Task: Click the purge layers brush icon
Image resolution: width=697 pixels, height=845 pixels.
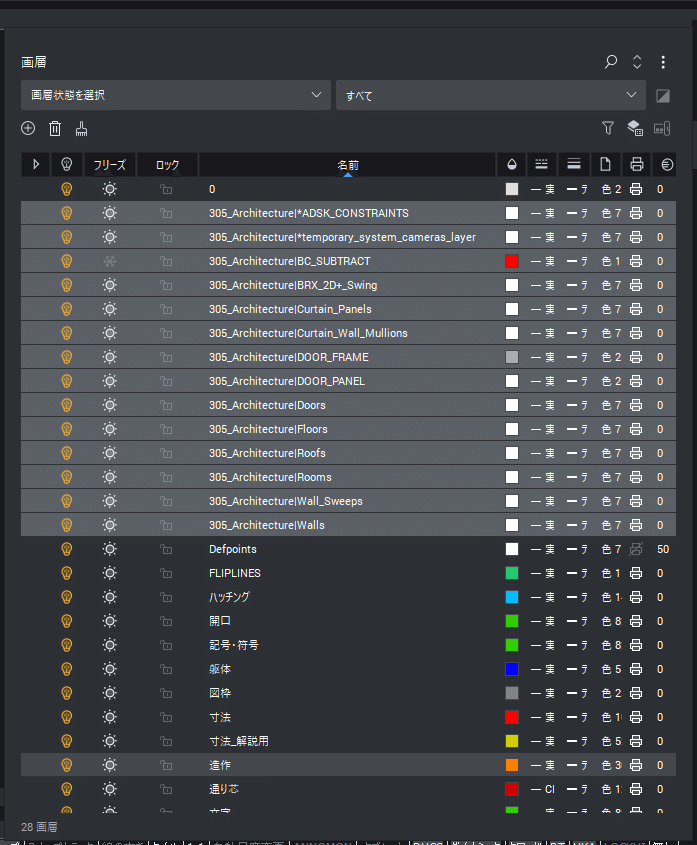Action: [82, 128]
